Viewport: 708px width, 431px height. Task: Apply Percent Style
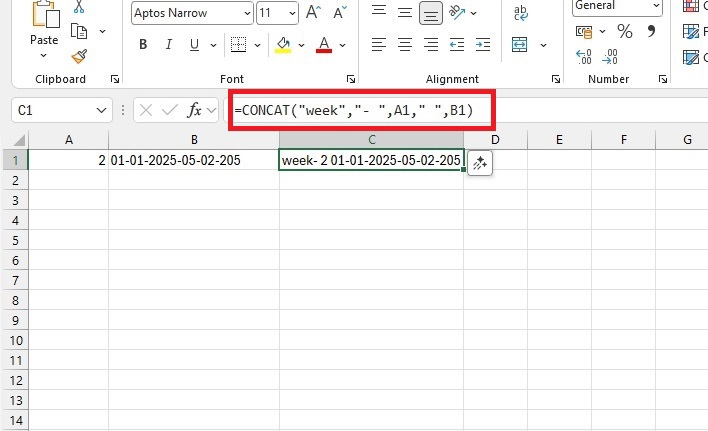(x=625, y=32)
